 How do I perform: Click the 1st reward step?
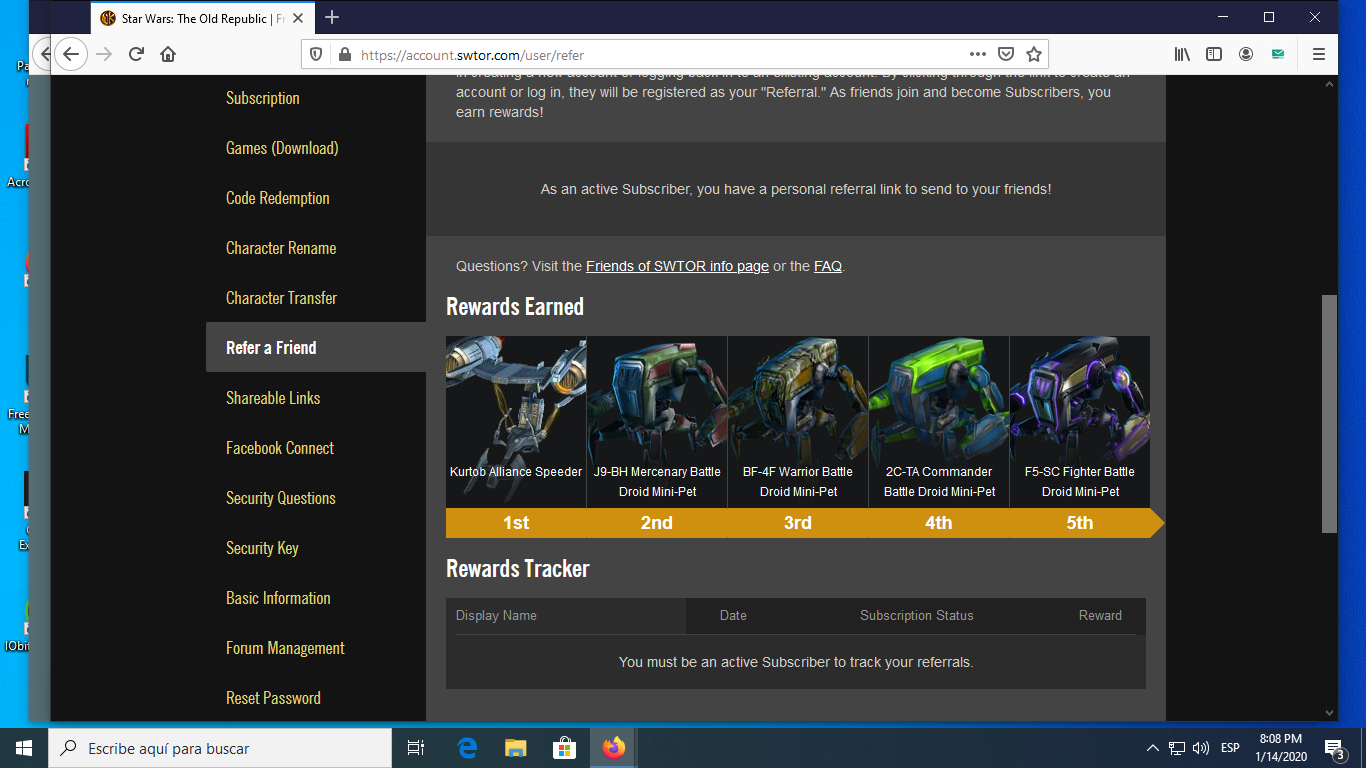[516, 523]
